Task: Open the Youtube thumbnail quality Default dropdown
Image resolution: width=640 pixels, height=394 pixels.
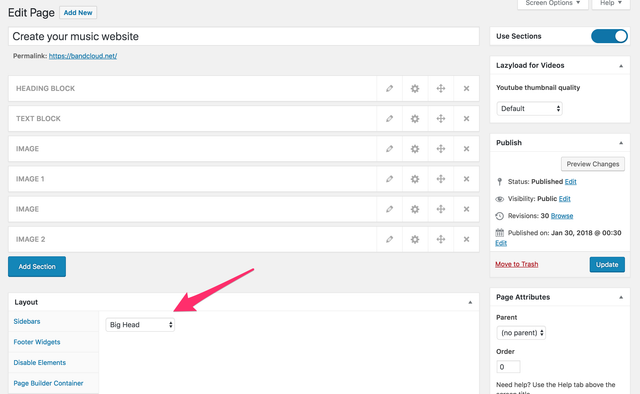Action: 529,109
